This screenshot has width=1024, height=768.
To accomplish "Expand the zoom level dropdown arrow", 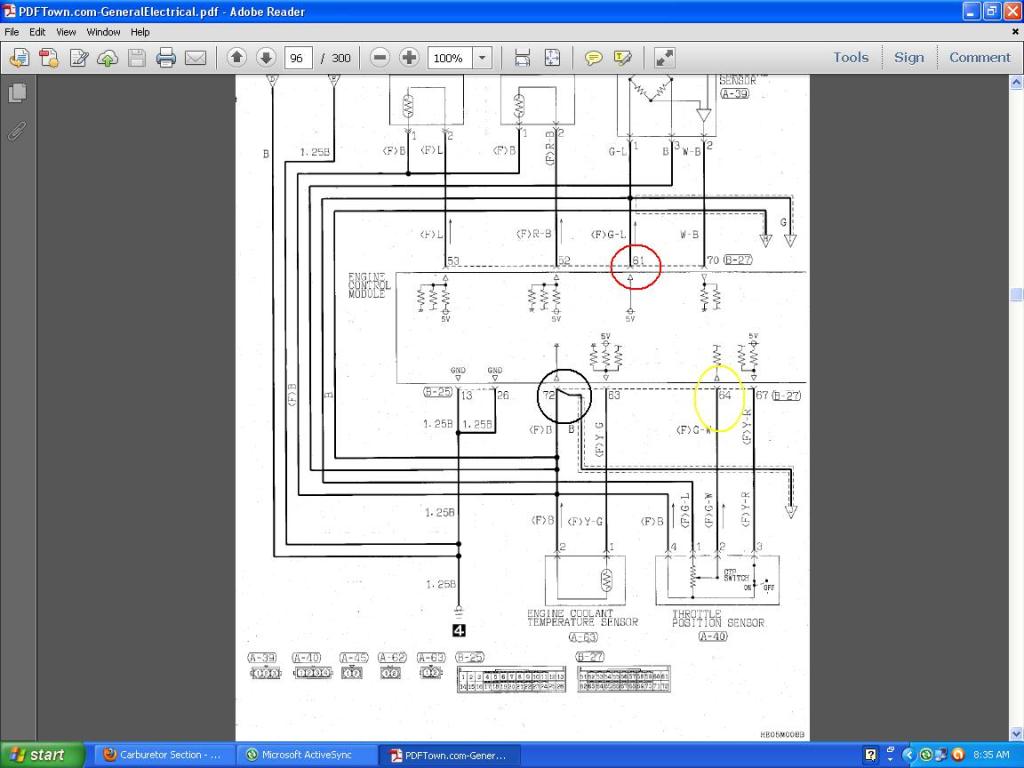I will click(x=482, y=58).
